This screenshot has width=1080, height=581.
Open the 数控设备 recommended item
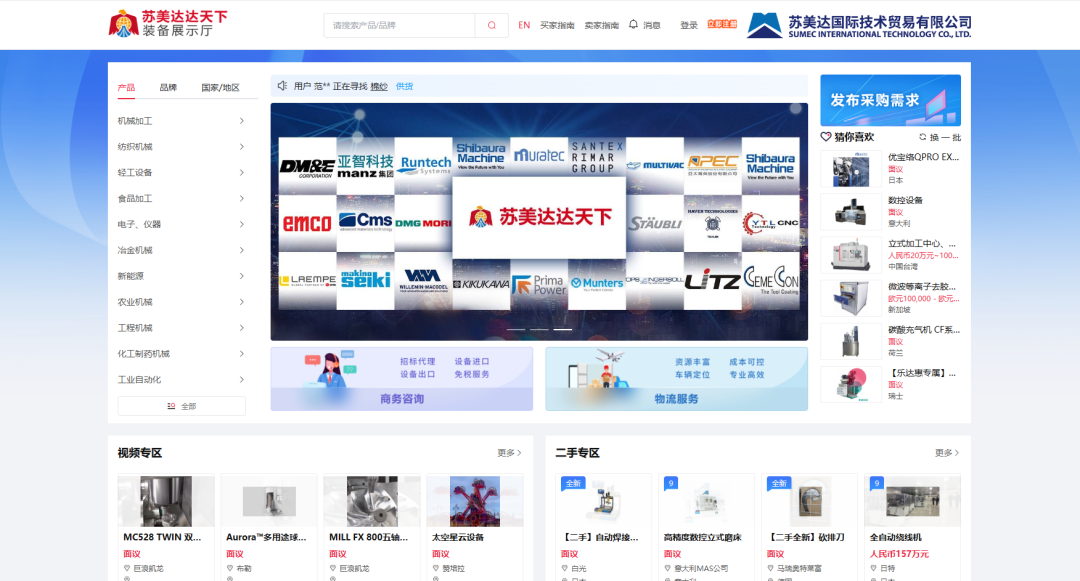pyautogui.click(x=891, y=212)
